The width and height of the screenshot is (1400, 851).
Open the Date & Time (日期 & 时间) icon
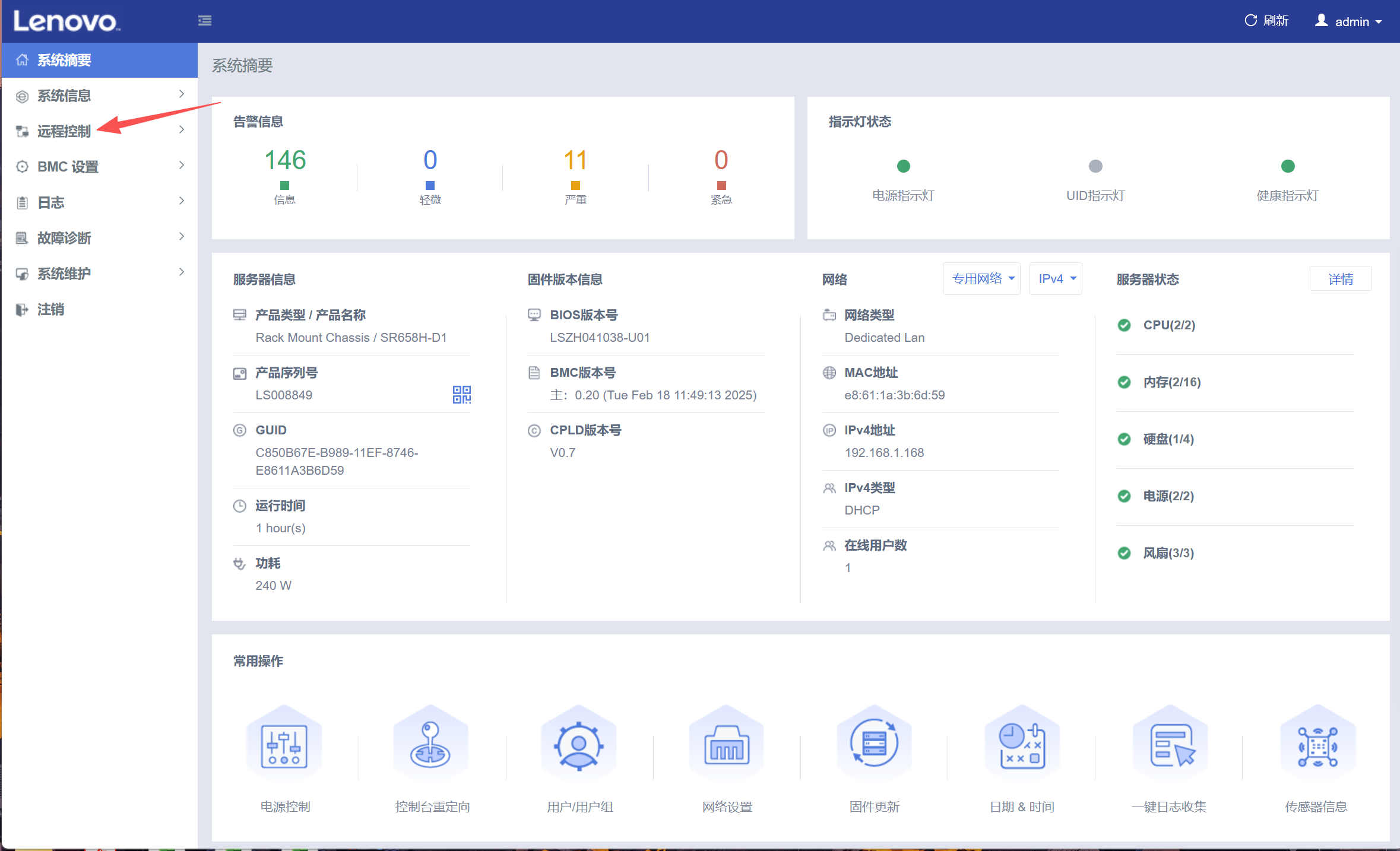point(1022,745)
